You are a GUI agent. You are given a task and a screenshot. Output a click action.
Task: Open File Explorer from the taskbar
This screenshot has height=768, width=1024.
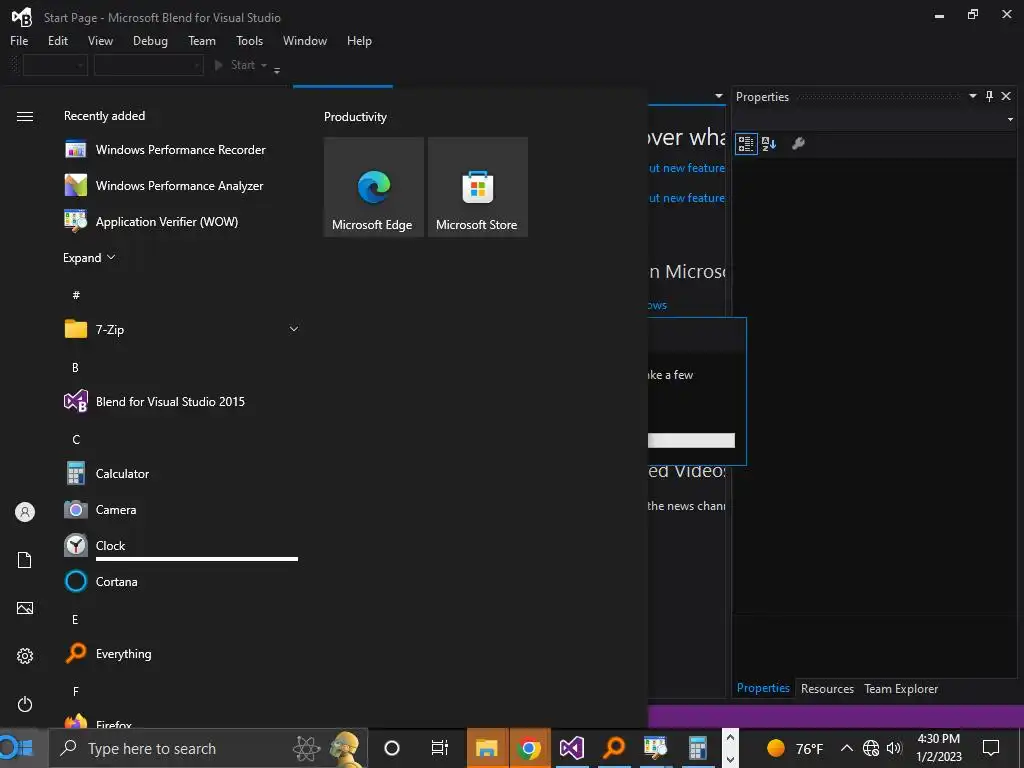[x=487, y=748]
